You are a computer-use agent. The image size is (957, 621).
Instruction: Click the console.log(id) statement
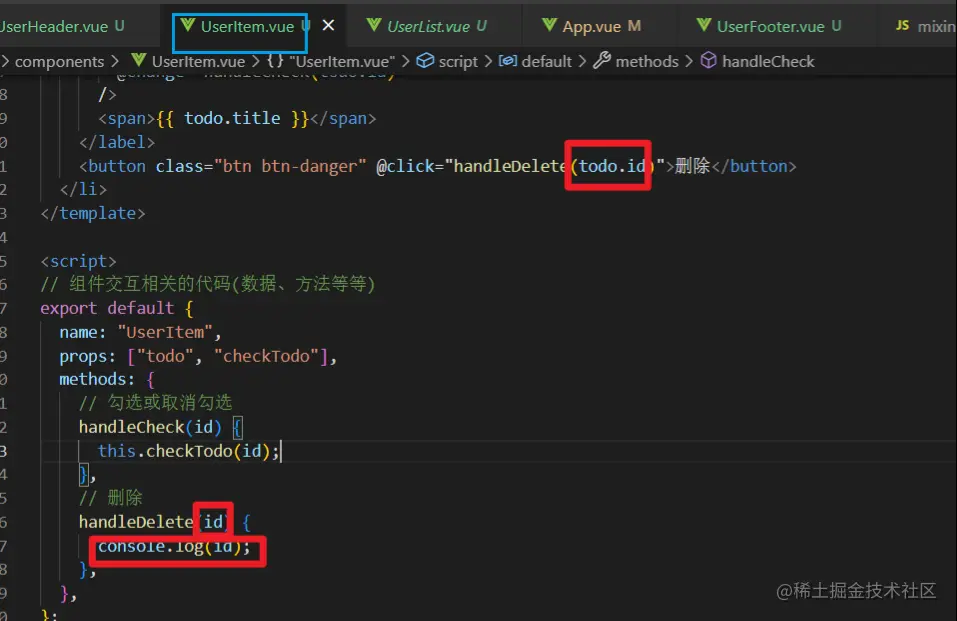pyautogui.click(x=174, y=546)
